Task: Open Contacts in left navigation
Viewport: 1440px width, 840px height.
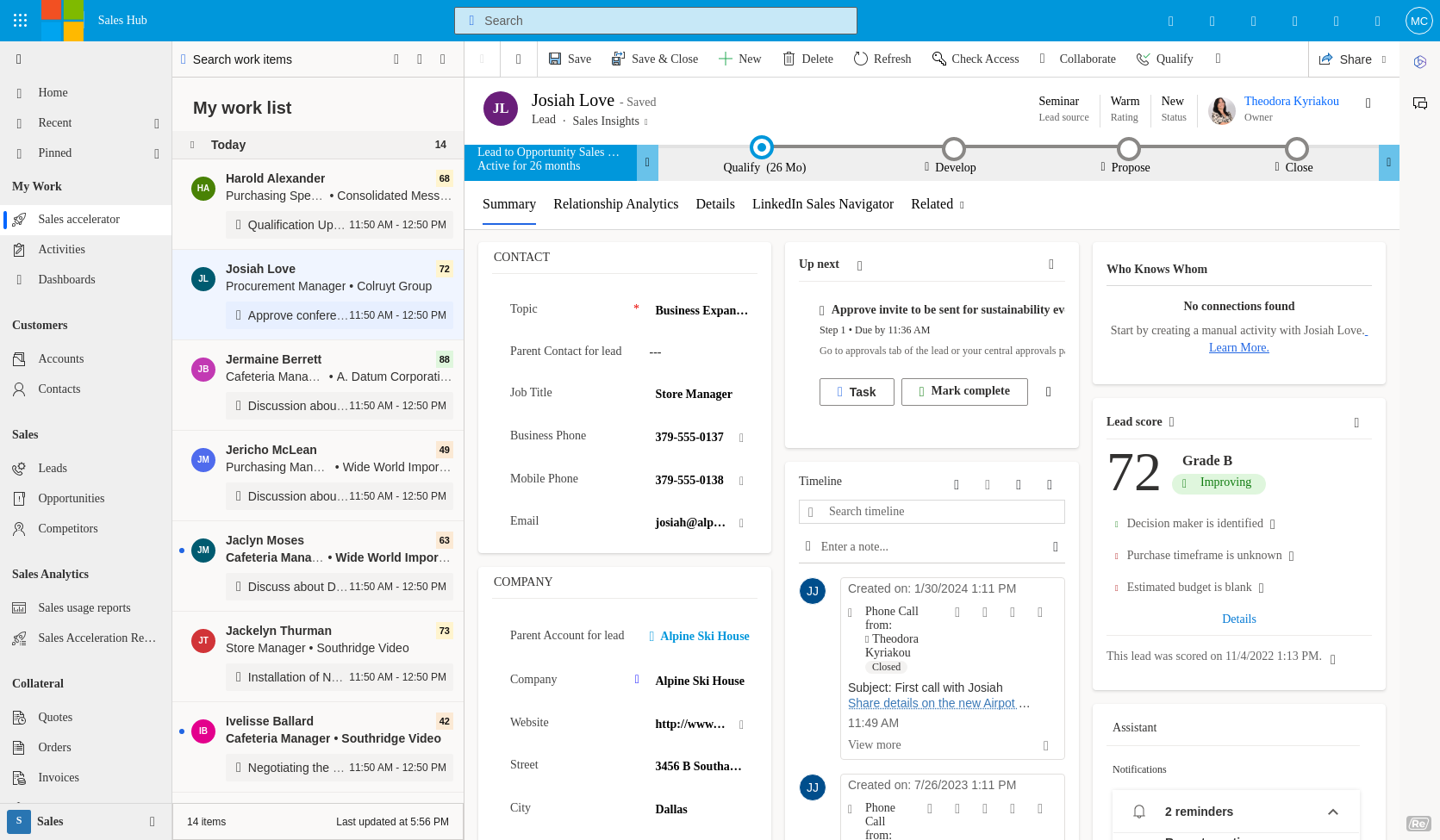Action: click(86, 389)
